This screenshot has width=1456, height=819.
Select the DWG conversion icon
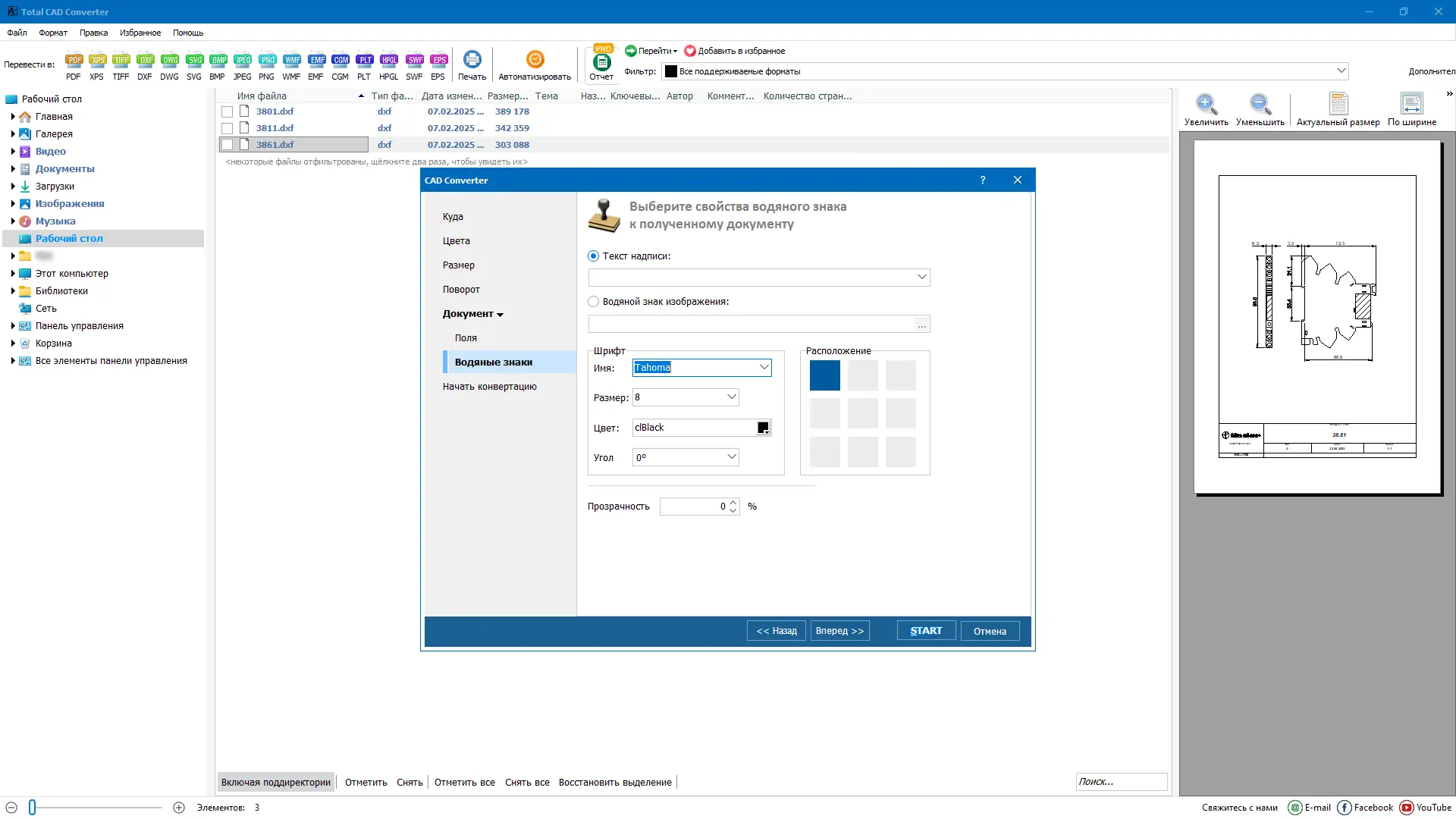coord(170,61)
